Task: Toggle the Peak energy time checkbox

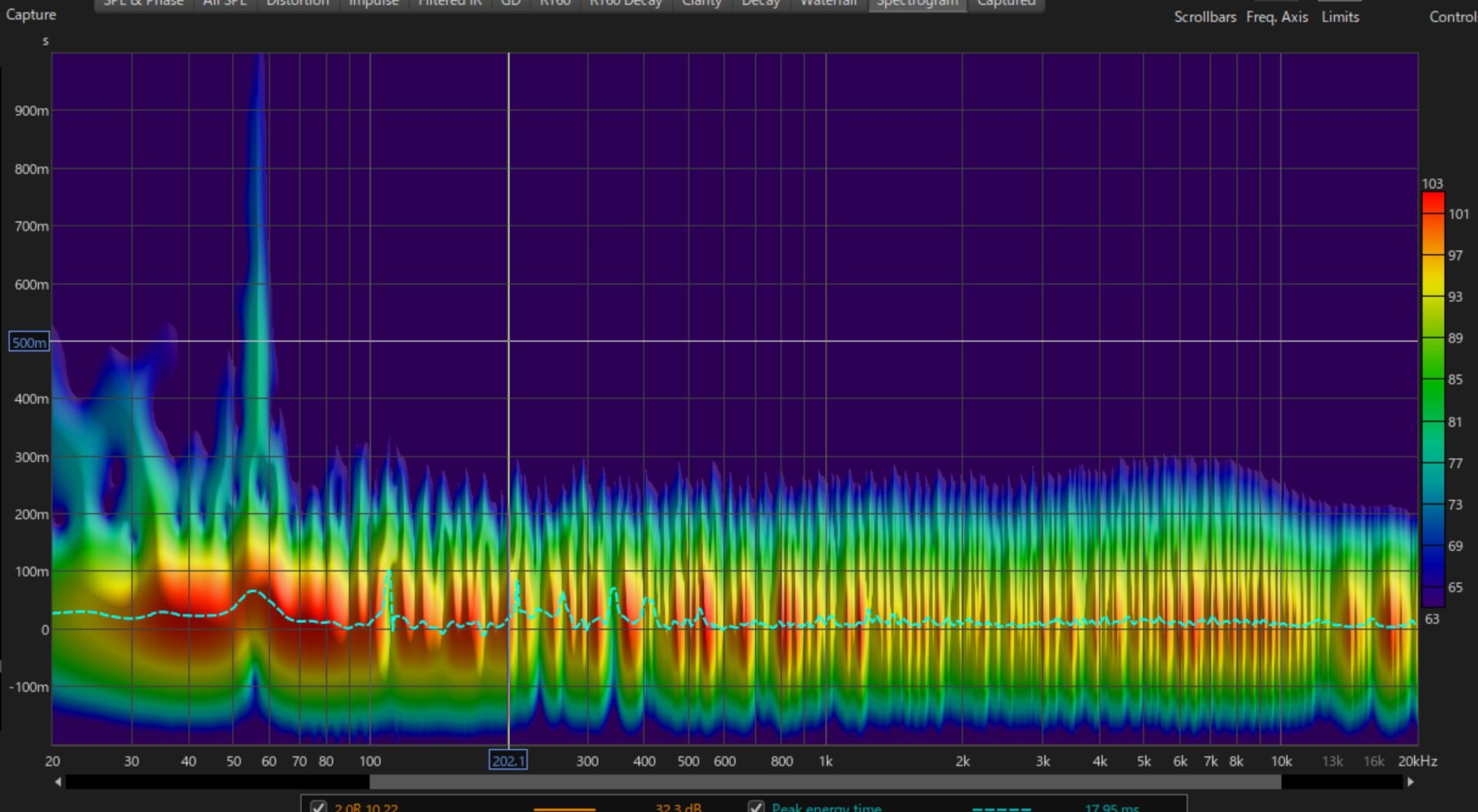Action: coord(756,807)
